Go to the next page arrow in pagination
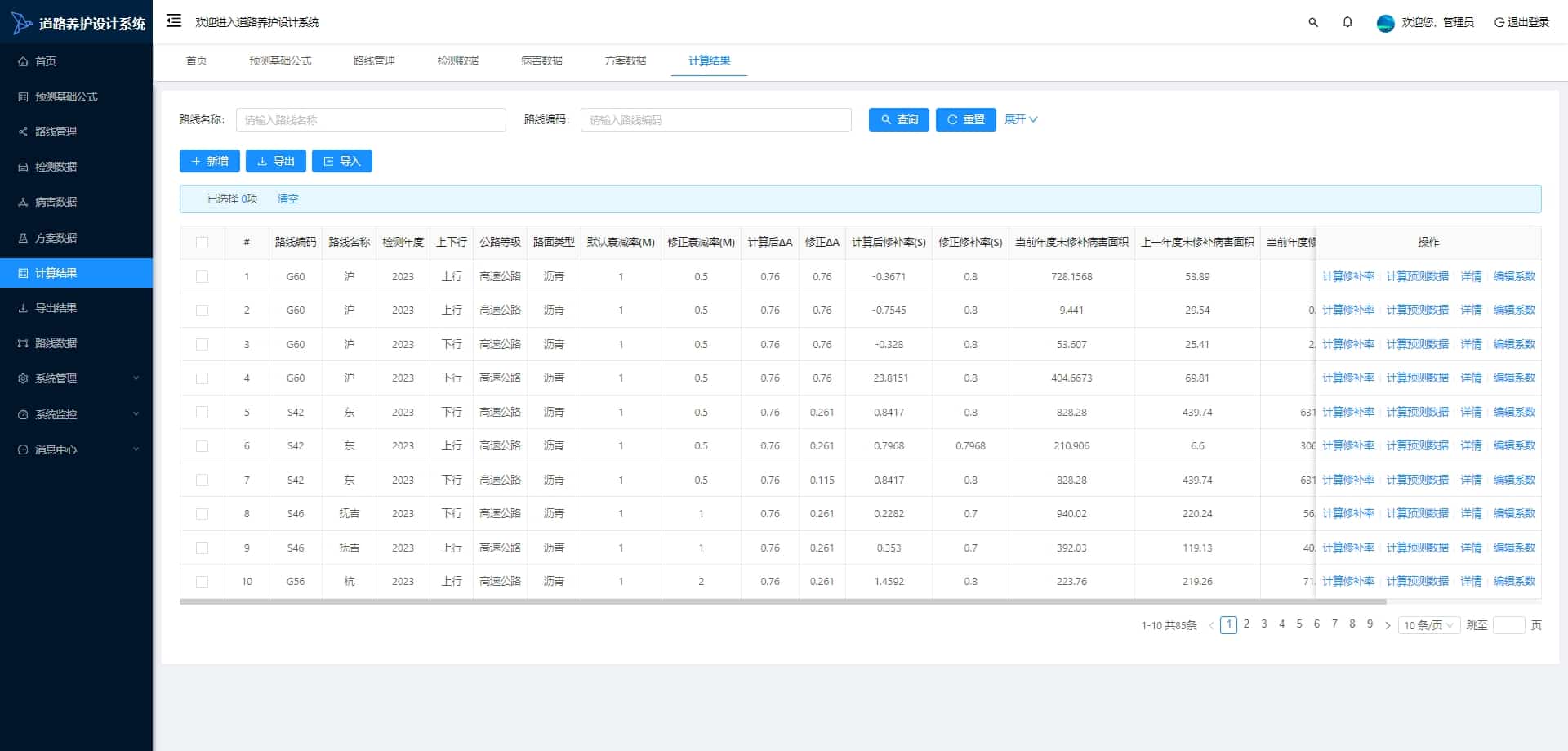The height and width of the screenshot is (751, 1568). (x=1388, y=625)
